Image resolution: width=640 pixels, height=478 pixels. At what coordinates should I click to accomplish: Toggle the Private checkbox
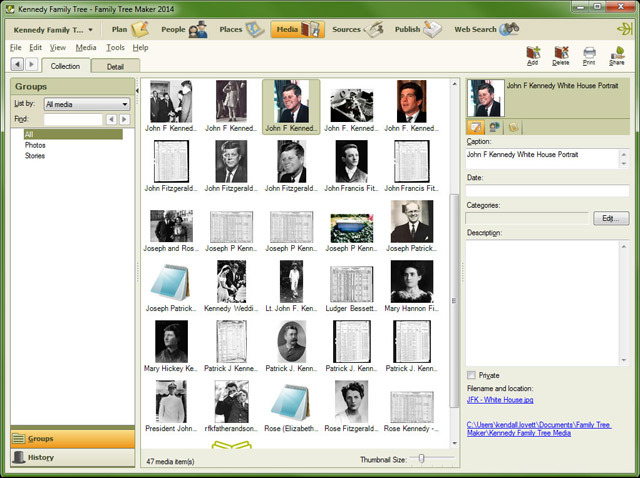click(x=471, y=375)
